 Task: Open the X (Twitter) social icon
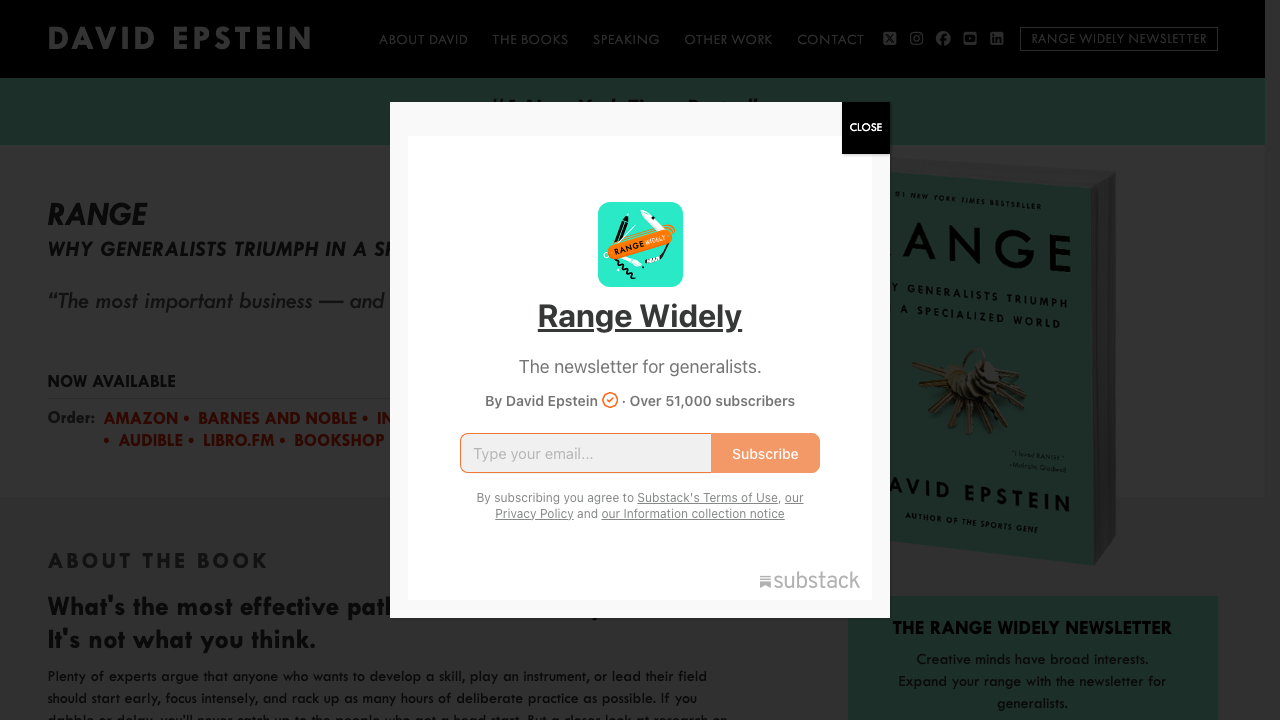[x=890, y=39]
